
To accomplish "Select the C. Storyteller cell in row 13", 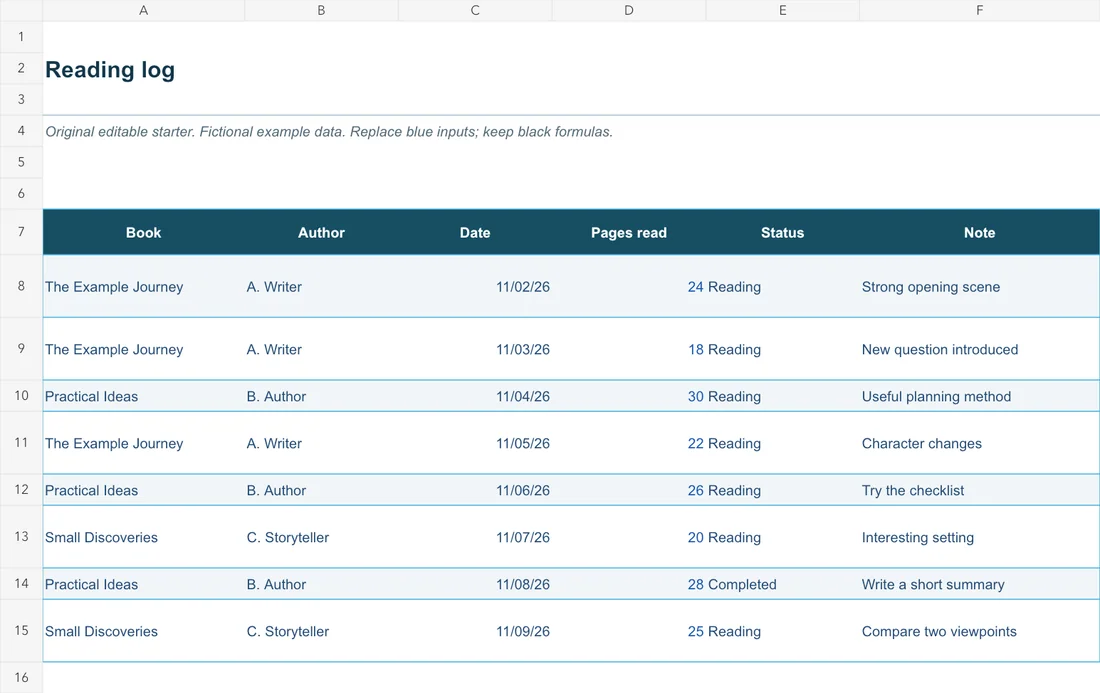I will (321, 537).
